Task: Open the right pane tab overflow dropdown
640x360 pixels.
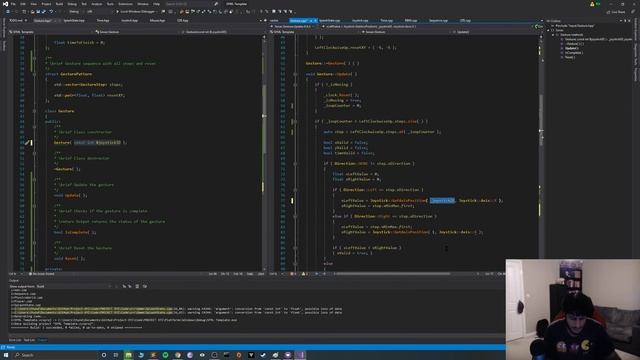Action: 542,20
